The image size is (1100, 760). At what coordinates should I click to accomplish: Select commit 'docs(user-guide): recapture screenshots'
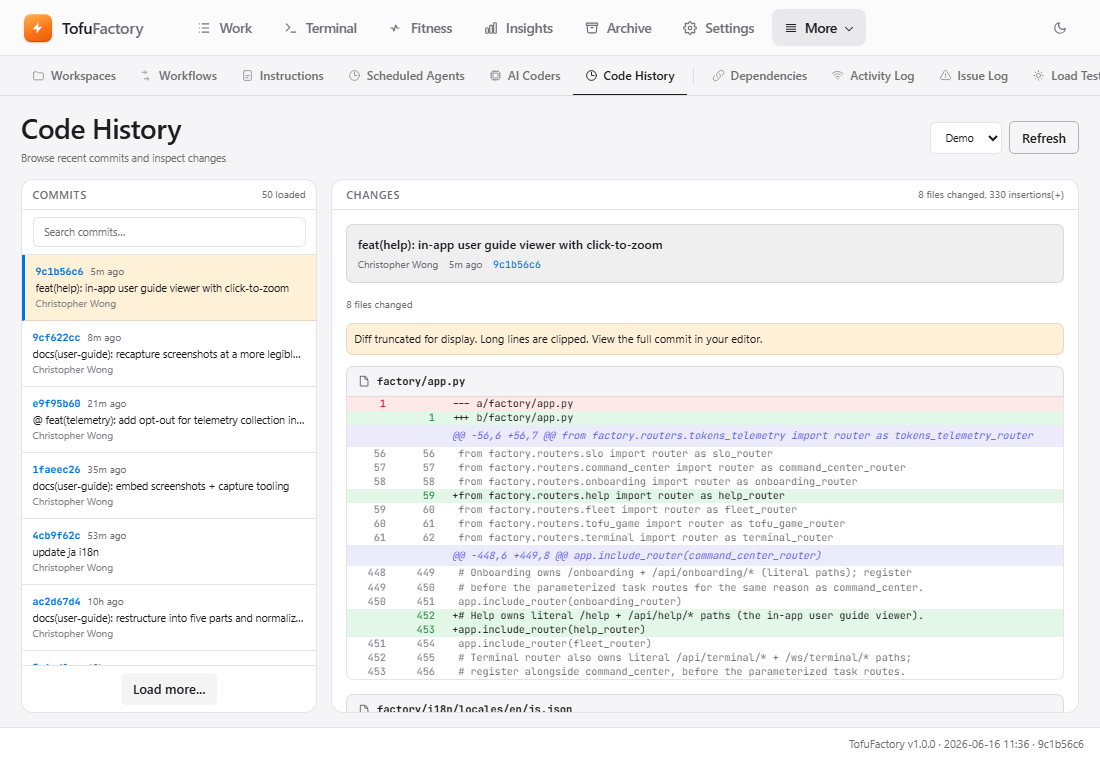coord(169,354)
